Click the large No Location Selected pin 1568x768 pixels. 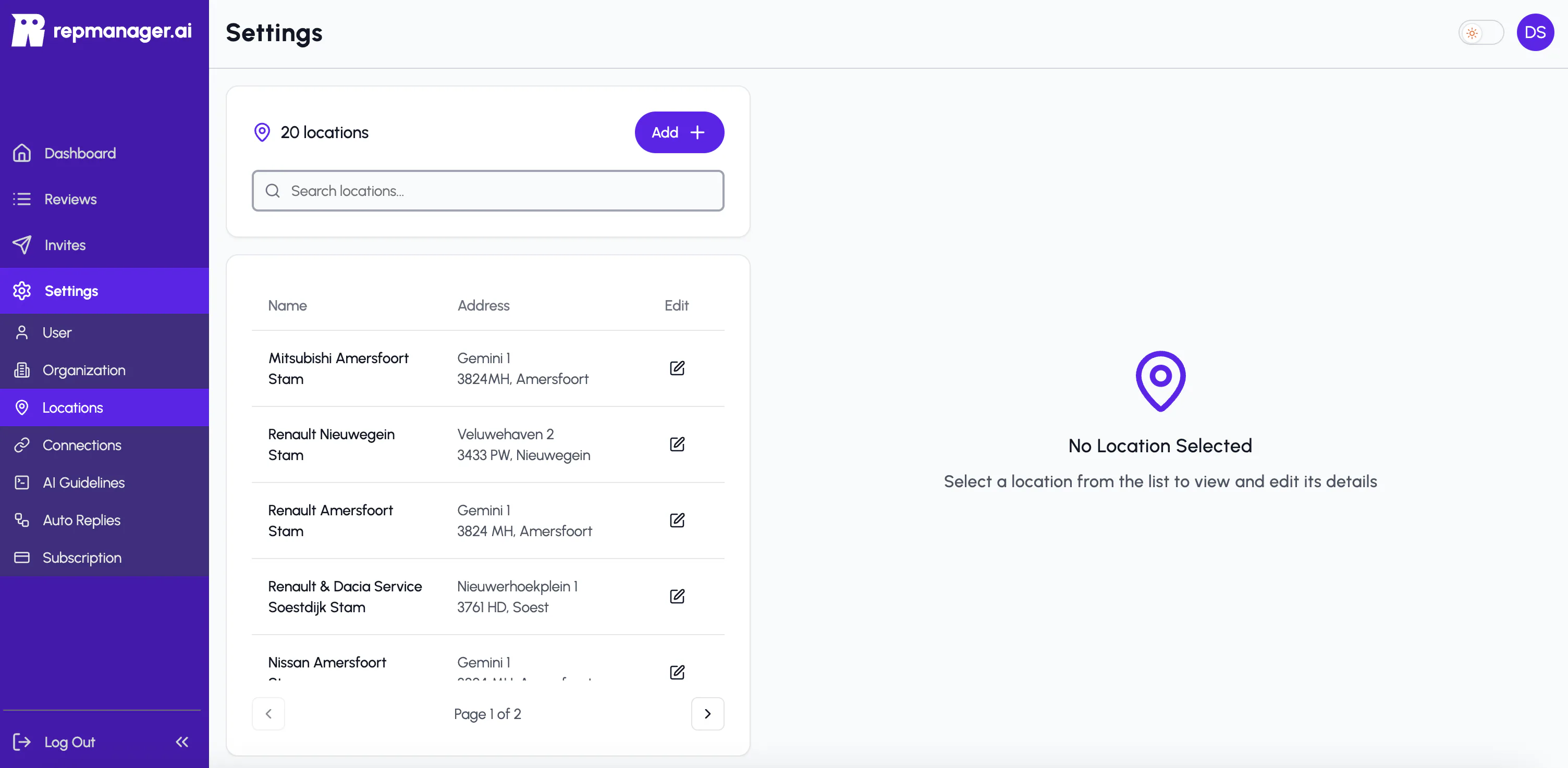[1160, 381]
